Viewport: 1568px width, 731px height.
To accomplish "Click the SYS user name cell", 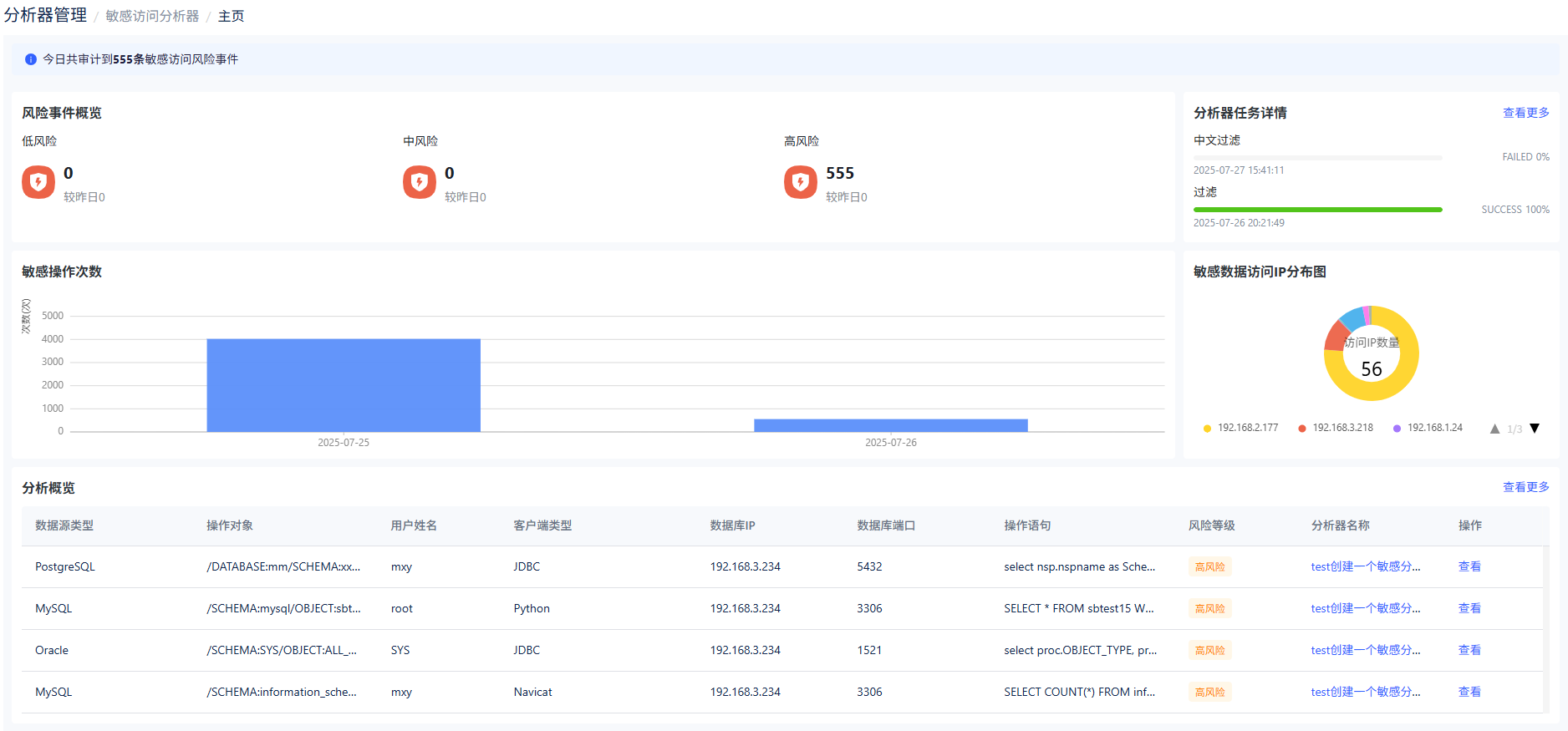I will click(400, 650).
